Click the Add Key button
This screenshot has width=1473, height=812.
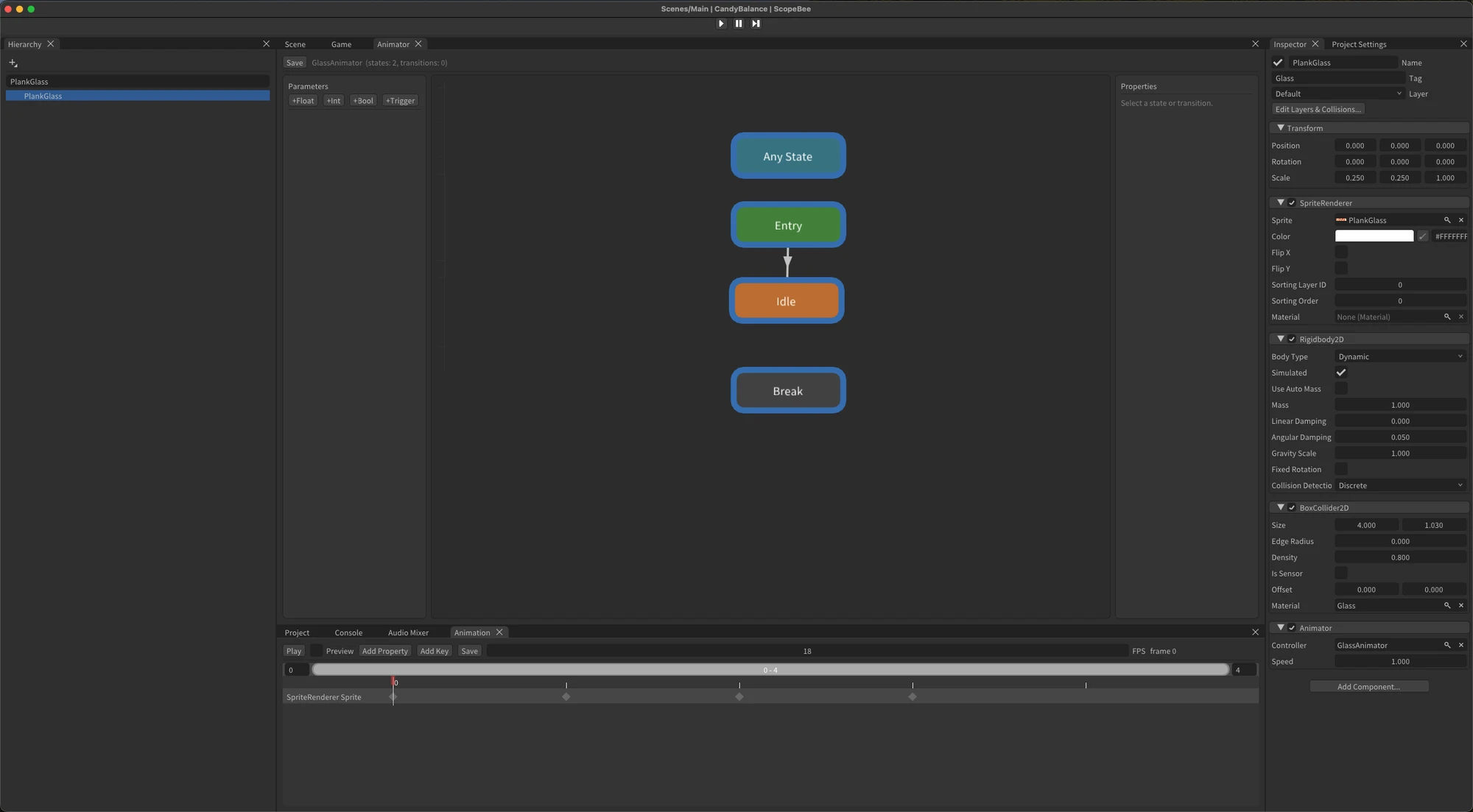(x=435, y=651)
